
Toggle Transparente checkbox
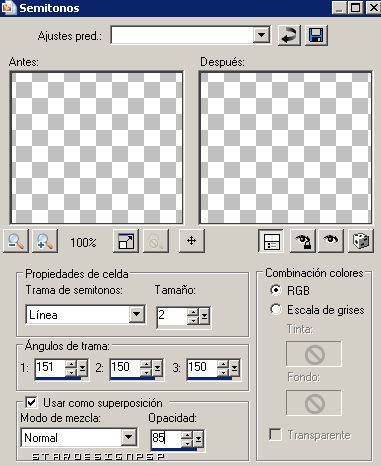click(x=275, y=434)
